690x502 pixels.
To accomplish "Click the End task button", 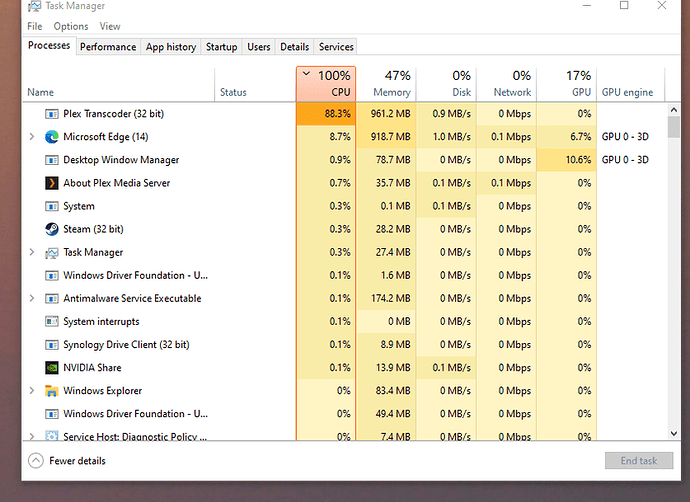I will (639, 461).
